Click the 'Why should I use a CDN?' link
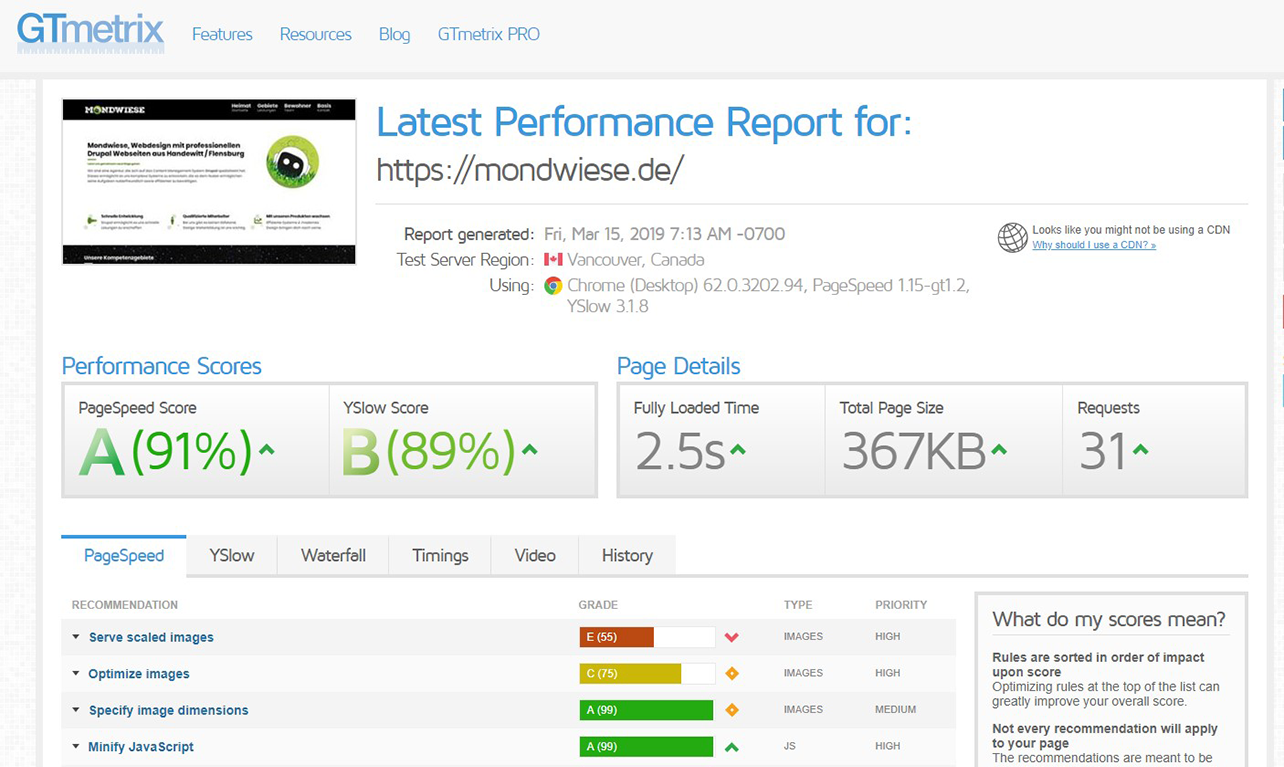This screenshot has height=767, width=1284. [x=1094, y=245]
